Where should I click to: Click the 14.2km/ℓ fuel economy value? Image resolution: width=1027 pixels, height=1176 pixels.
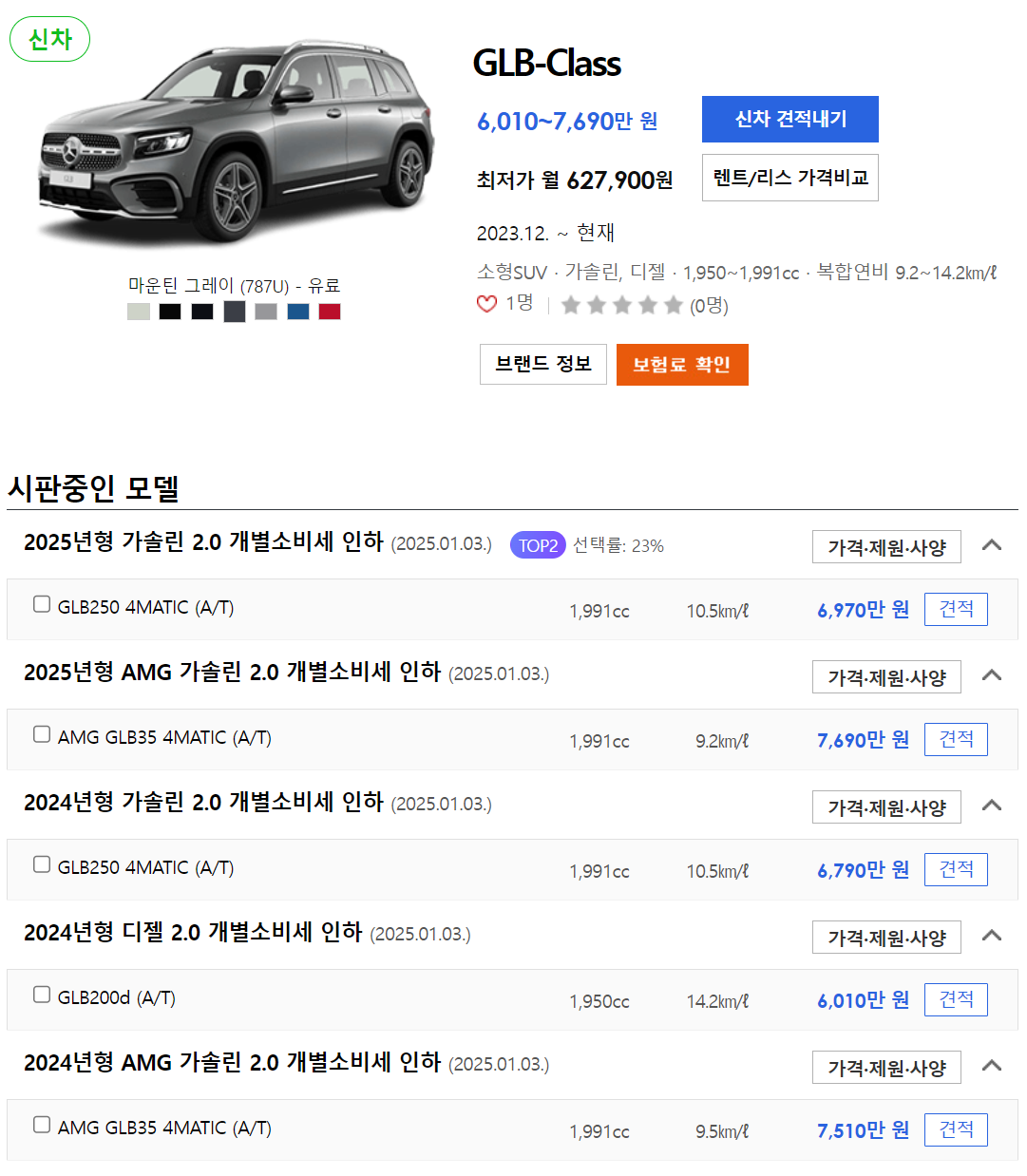(717, 1001)
